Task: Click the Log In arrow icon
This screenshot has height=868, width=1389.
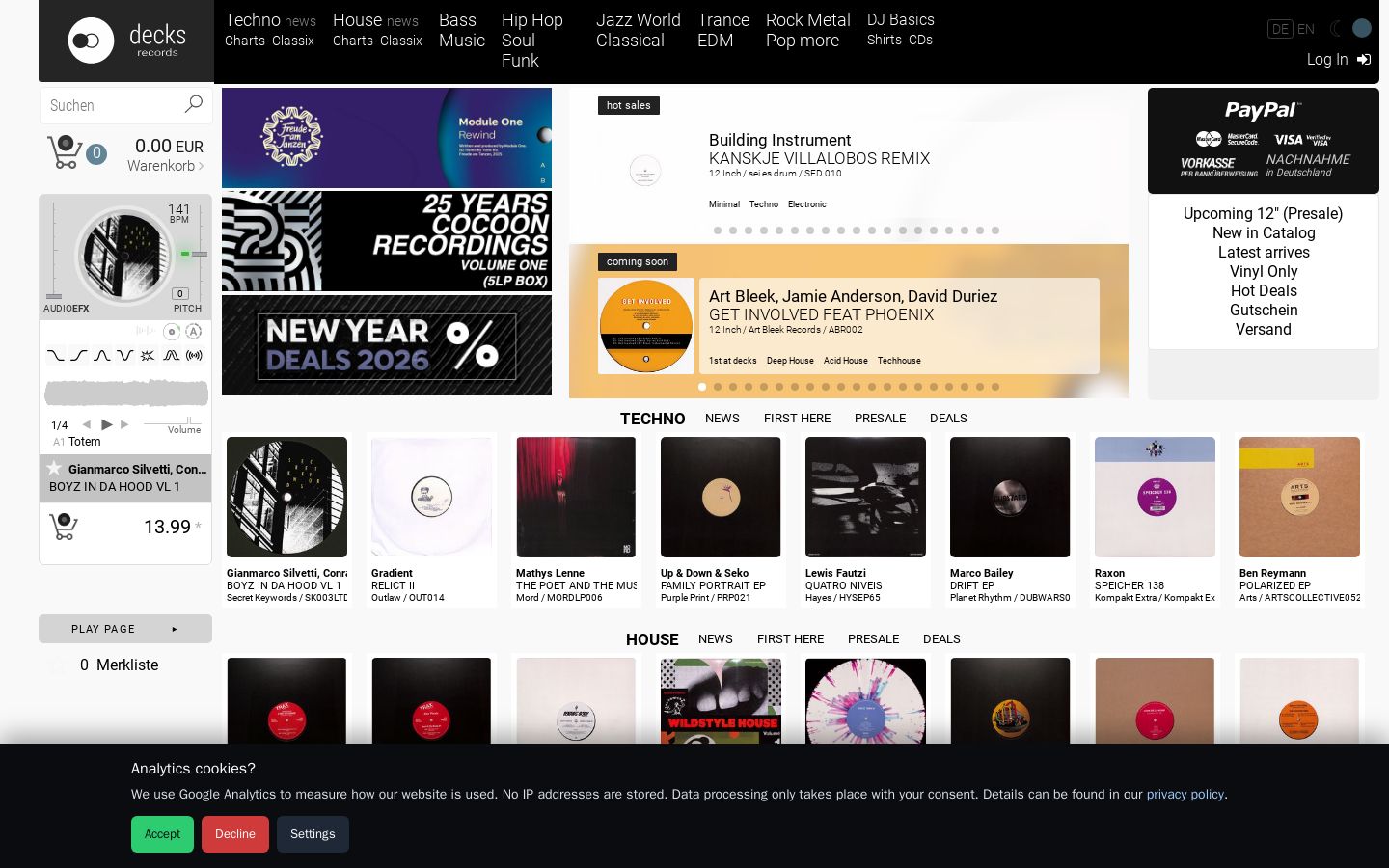Action: [x=1364, y=60]
